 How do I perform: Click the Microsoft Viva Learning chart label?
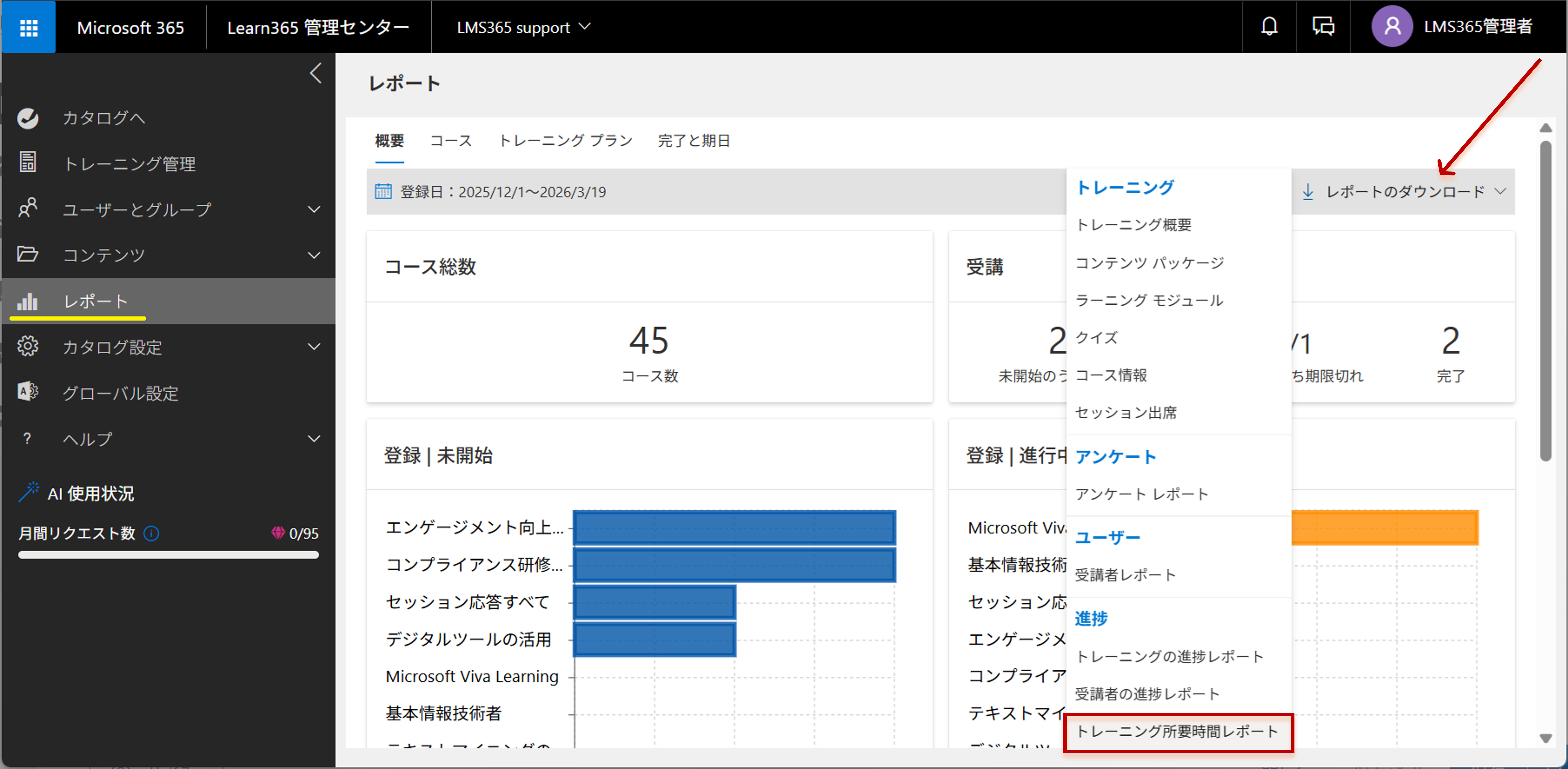[472, 676]
